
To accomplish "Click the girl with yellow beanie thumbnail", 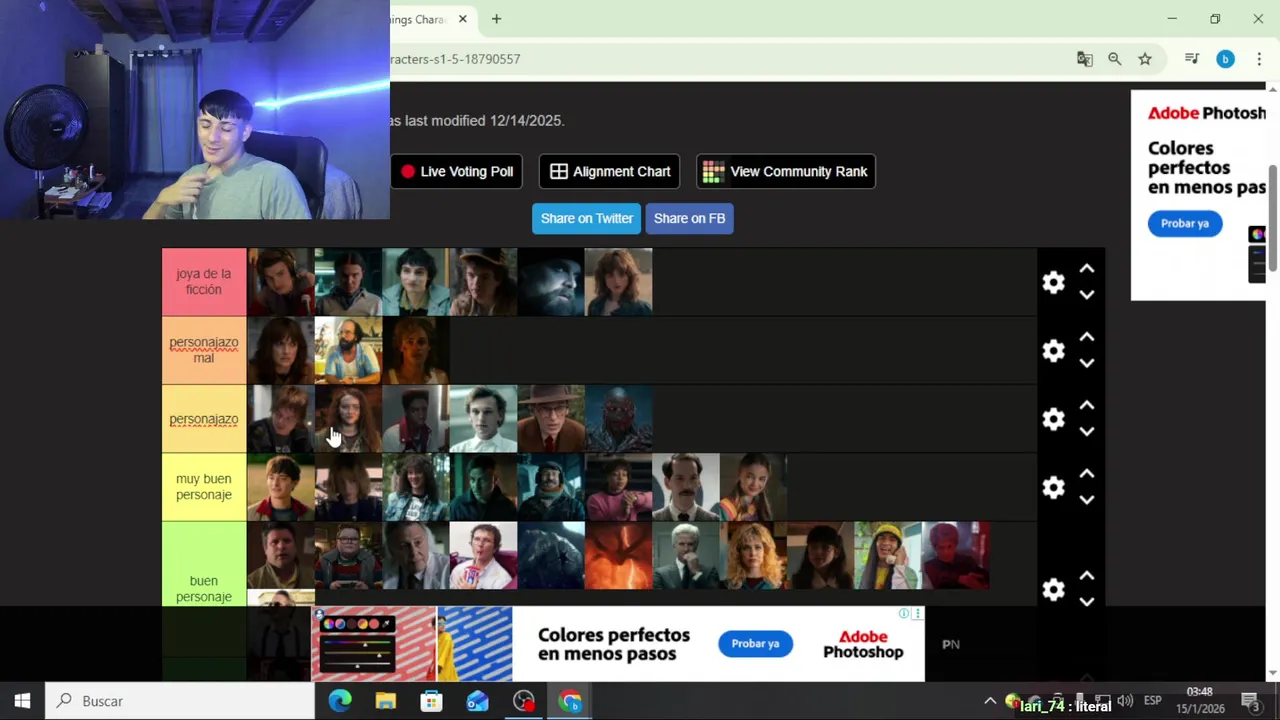I will [888, 555].
